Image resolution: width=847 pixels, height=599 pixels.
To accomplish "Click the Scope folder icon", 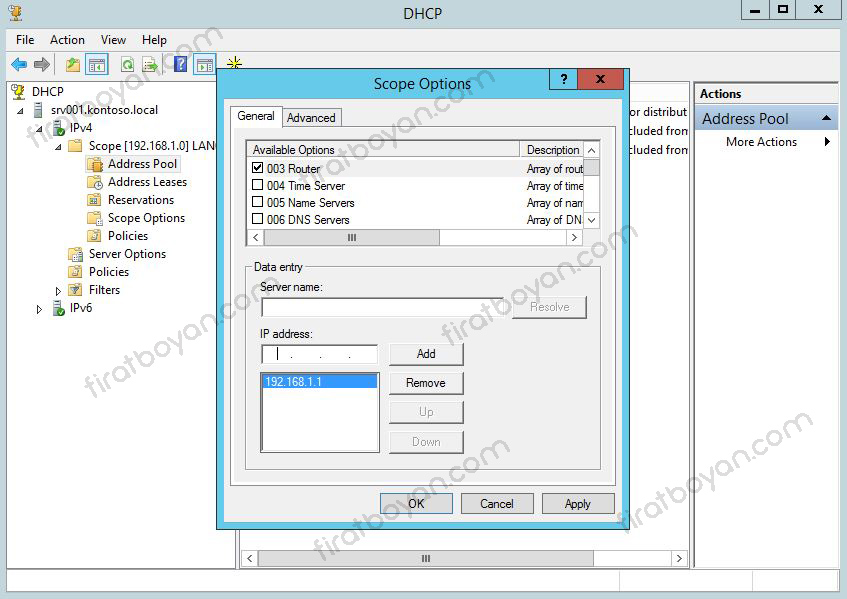I will 75,146.
